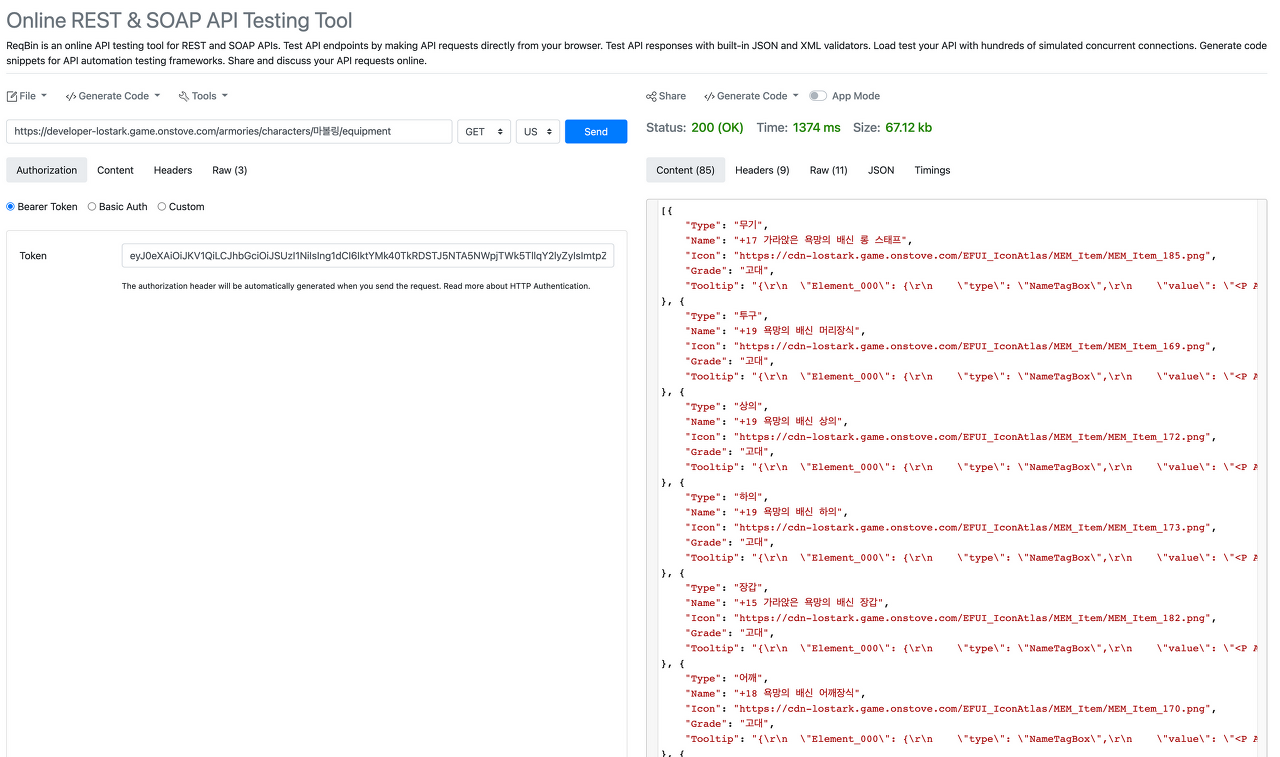Open the File menu in left toolbar
This screenshot has width=1280, height=757.
(27, 96)
